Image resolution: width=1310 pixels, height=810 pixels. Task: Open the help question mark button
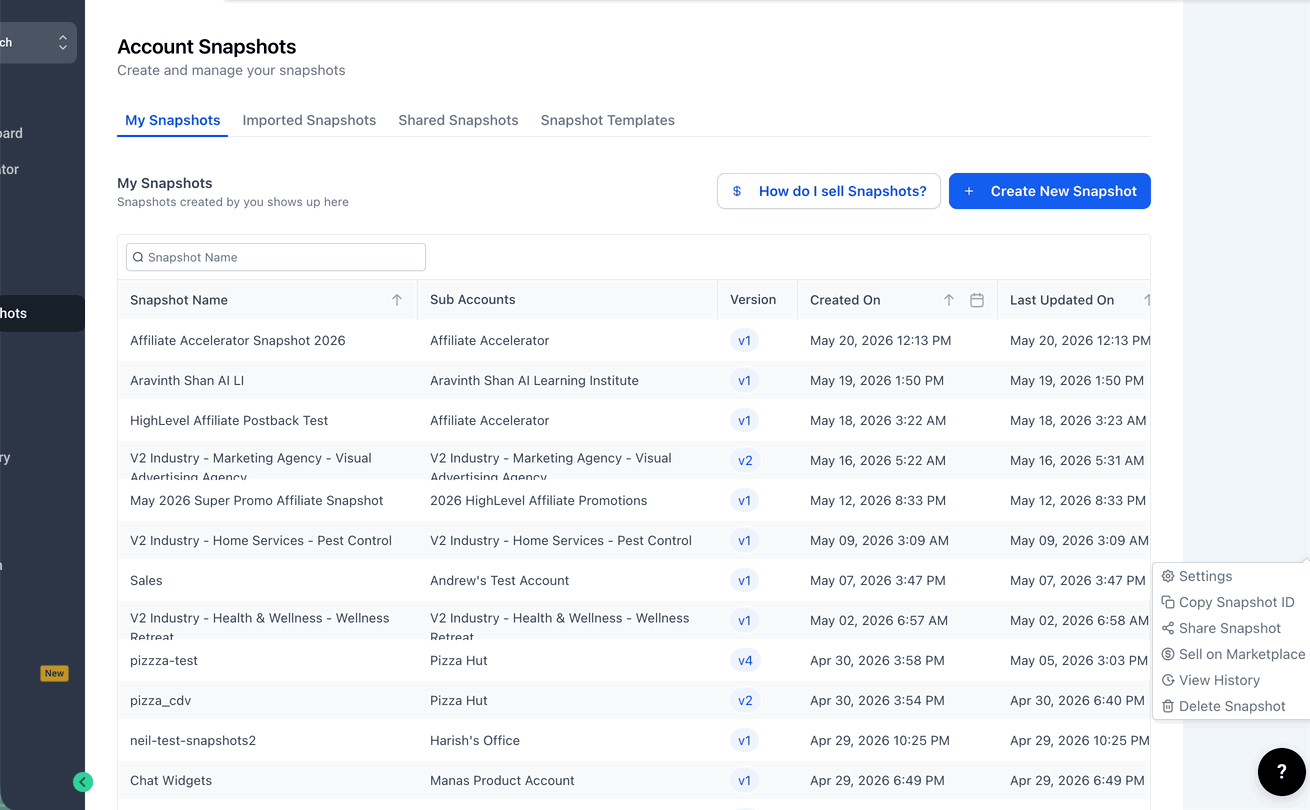[x=1281, y=771]
